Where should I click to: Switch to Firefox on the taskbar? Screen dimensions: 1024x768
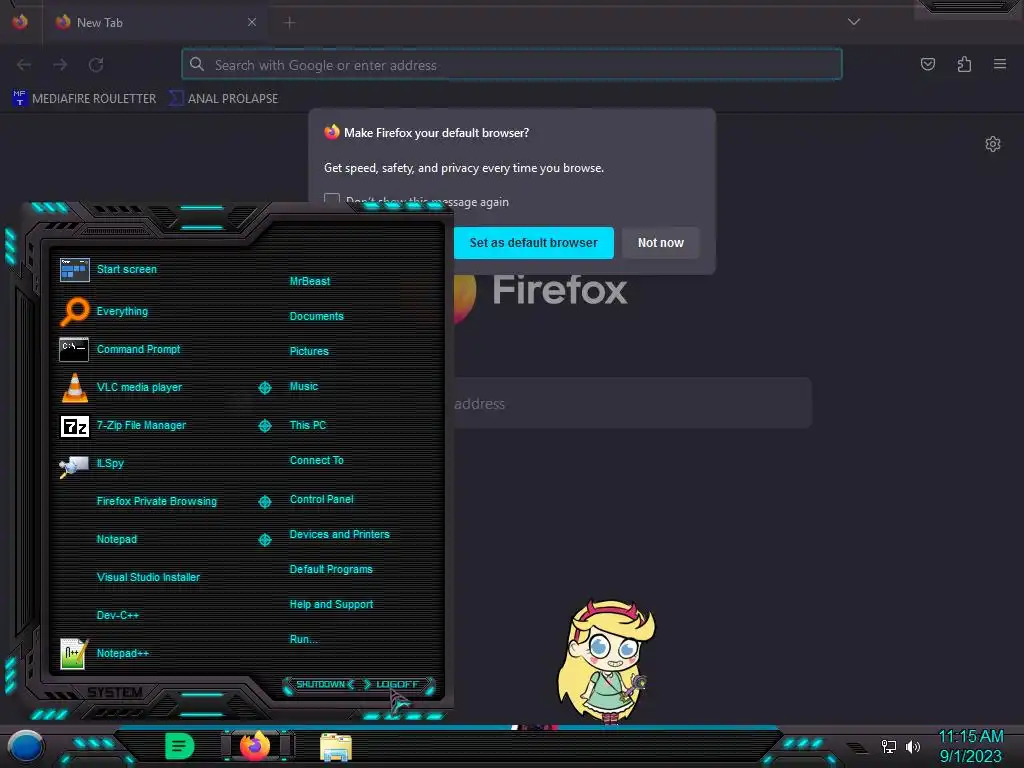click(255, 745)
